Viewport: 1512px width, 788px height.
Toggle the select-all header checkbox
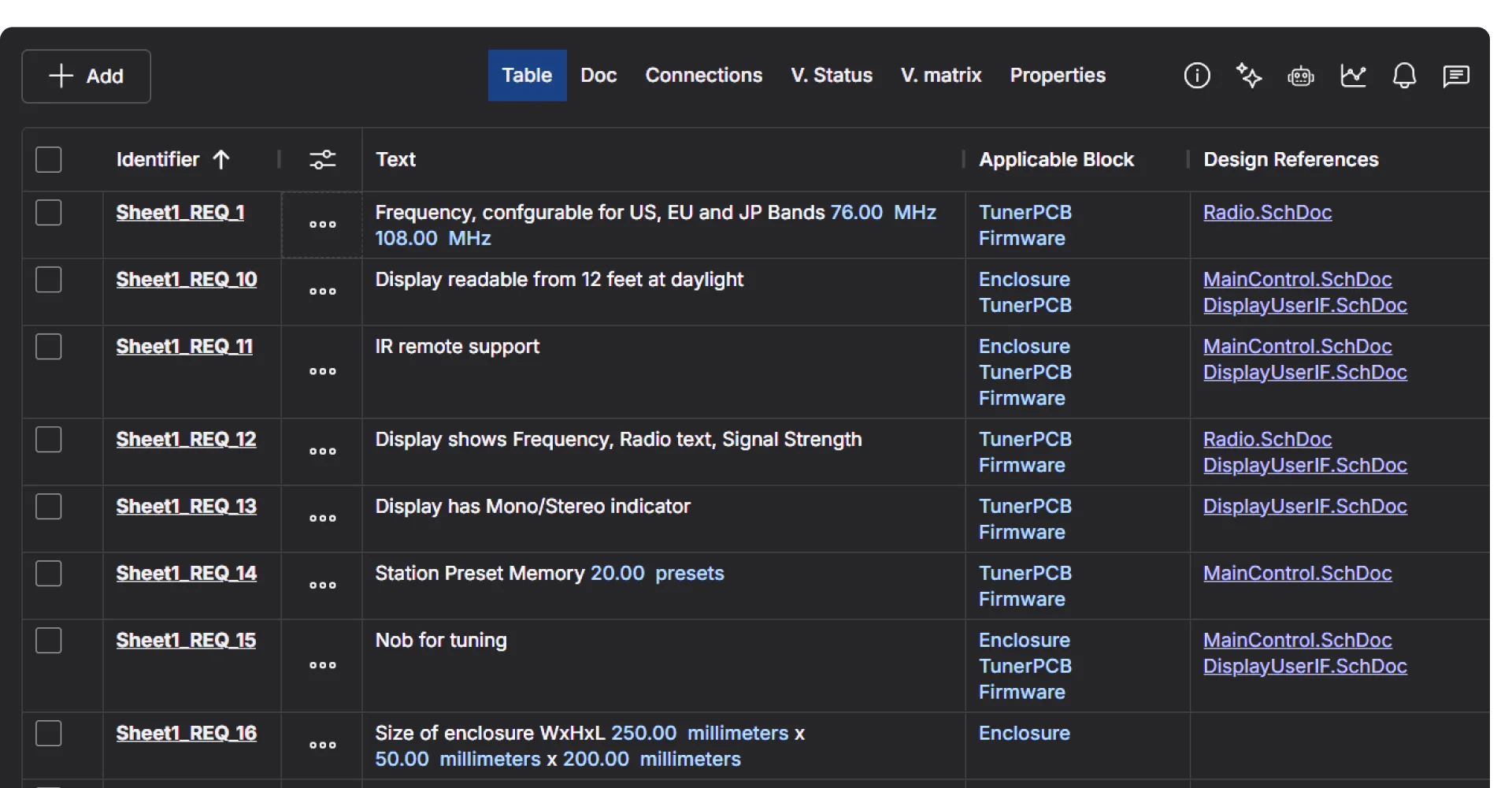(49, 160)
